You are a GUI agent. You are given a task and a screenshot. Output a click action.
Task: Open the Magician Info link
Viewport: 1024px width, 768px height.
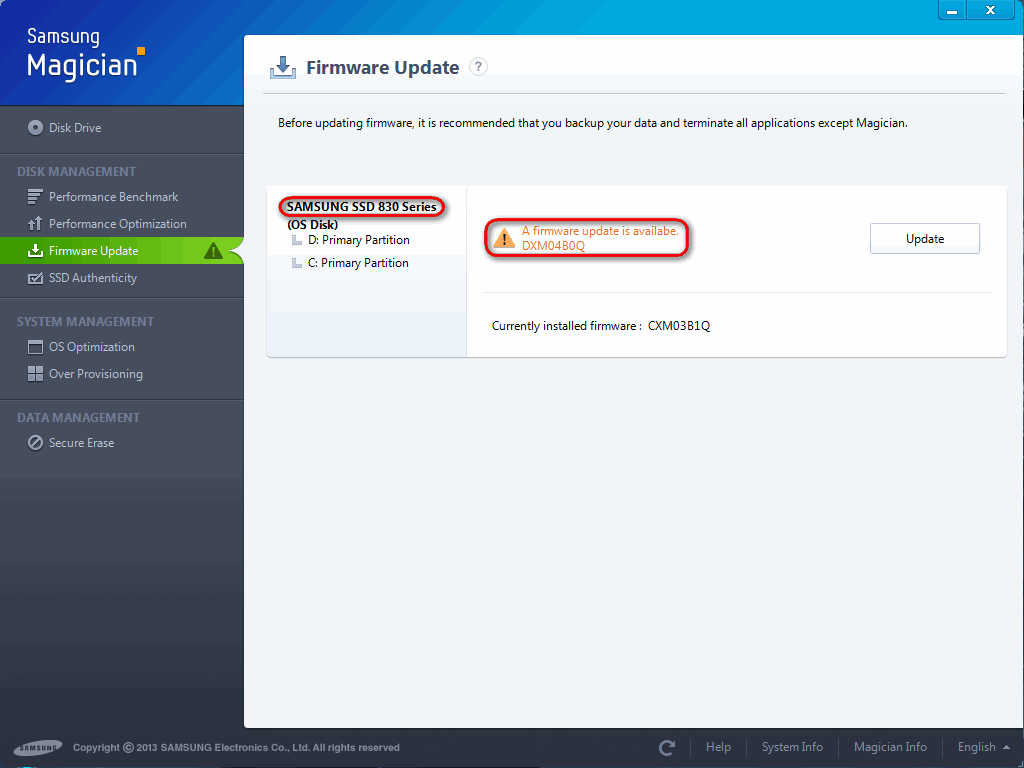coord(890,747)
